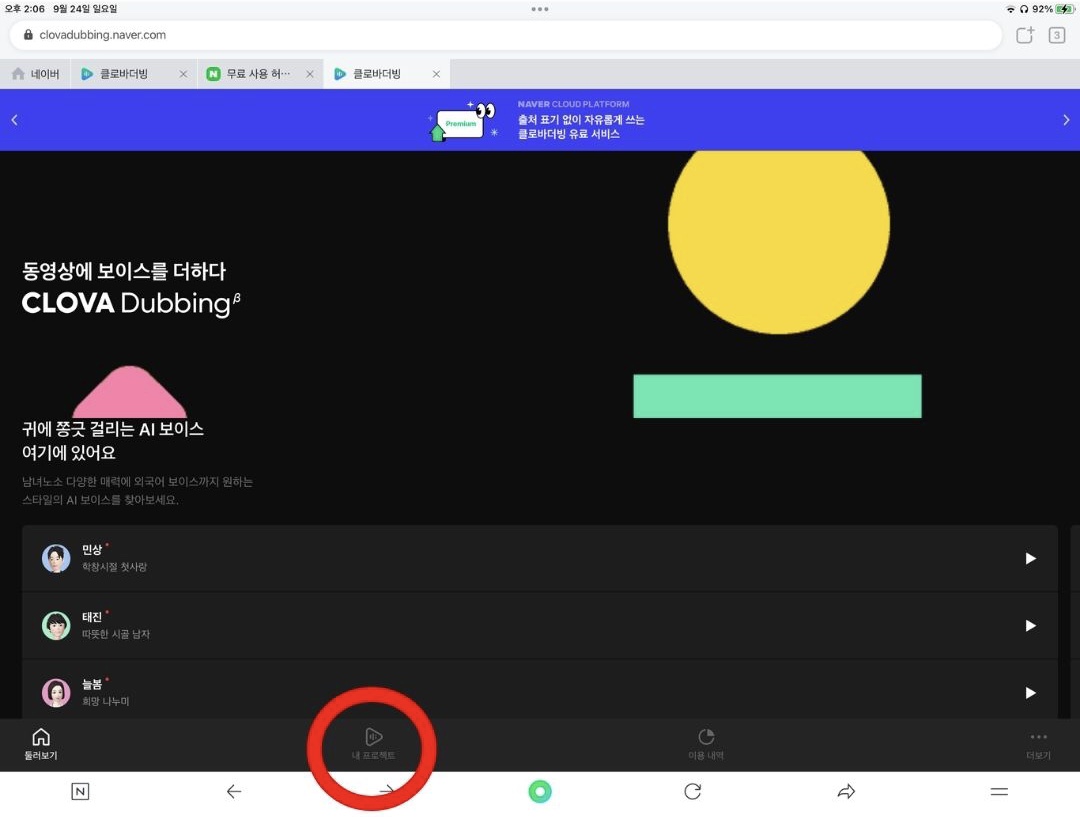Close the active 클로바더빙 tab
The height and width of the screenshot is (817, 1080).
[x=436, y=74]
